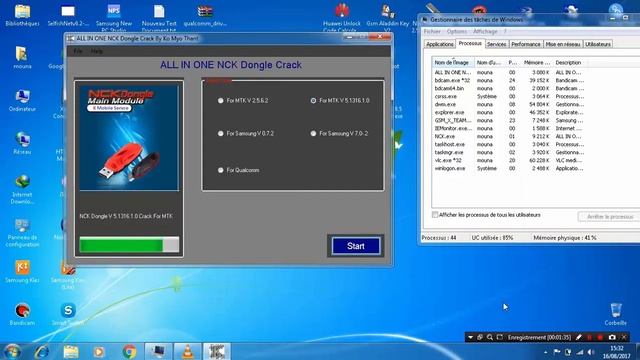640x360 pixels.
Task: Switch to VLC media player on taskbar
Action: click(x=188, y=351)
